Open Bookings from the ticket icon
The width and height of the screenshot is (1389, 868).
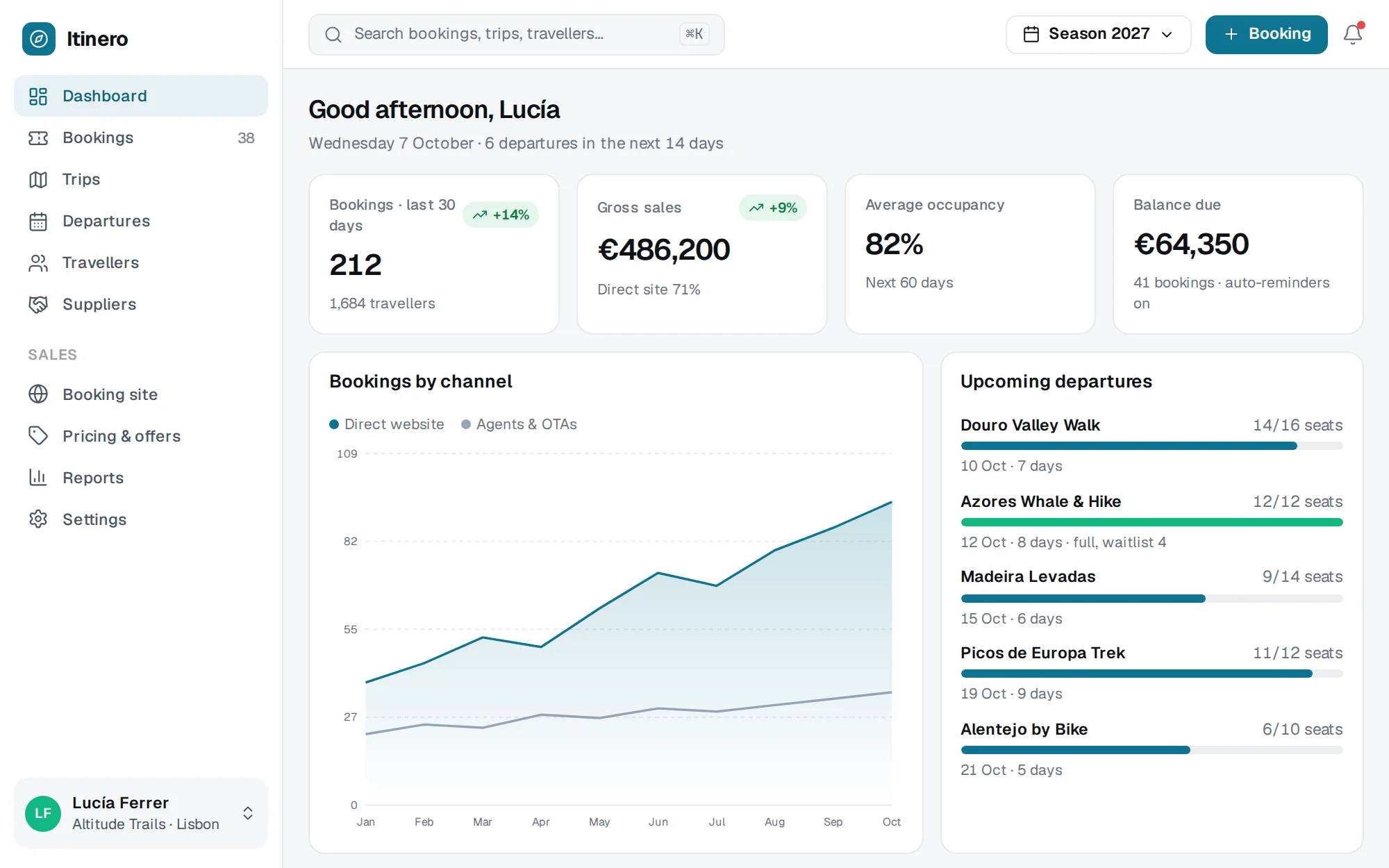[x=38, y=137]
